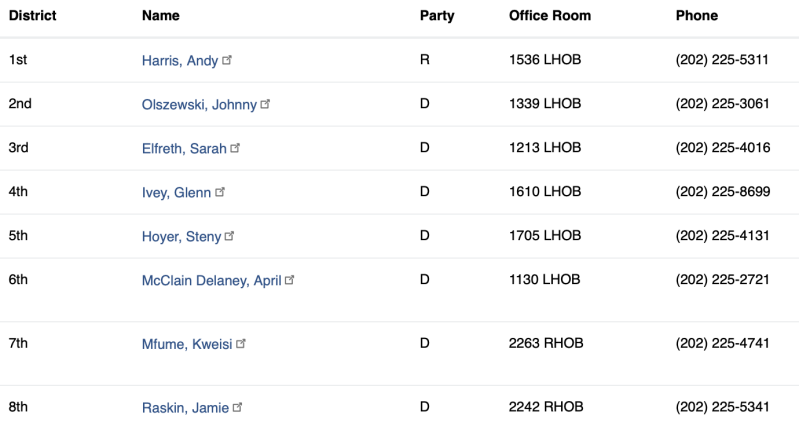Click the District column header
The height and width of the screenshot is (434, 799).
point(32,16)
